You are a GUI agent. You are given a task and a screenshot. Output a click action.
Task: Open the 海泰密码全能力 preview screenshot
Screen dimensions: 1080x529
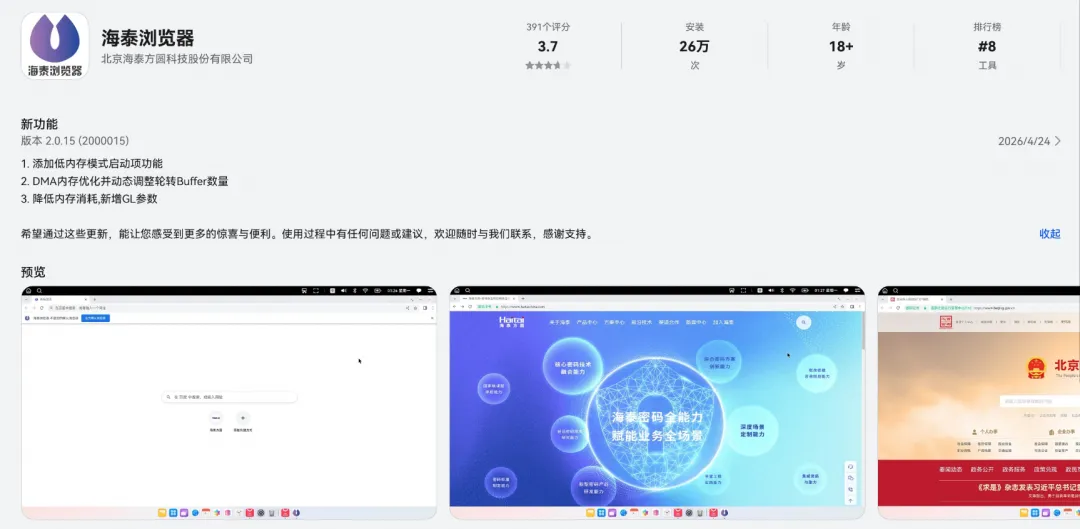pyautogui.click(x=657, y=403)
